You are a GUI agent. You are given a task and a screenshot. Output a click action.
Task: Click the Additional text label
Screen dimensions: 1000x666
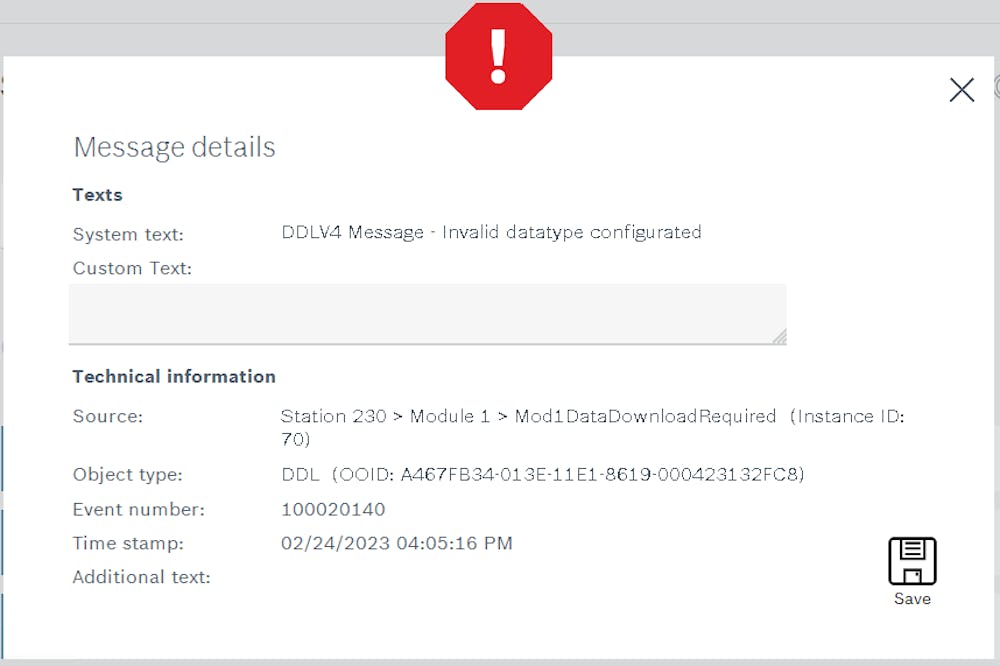[141, 577]
